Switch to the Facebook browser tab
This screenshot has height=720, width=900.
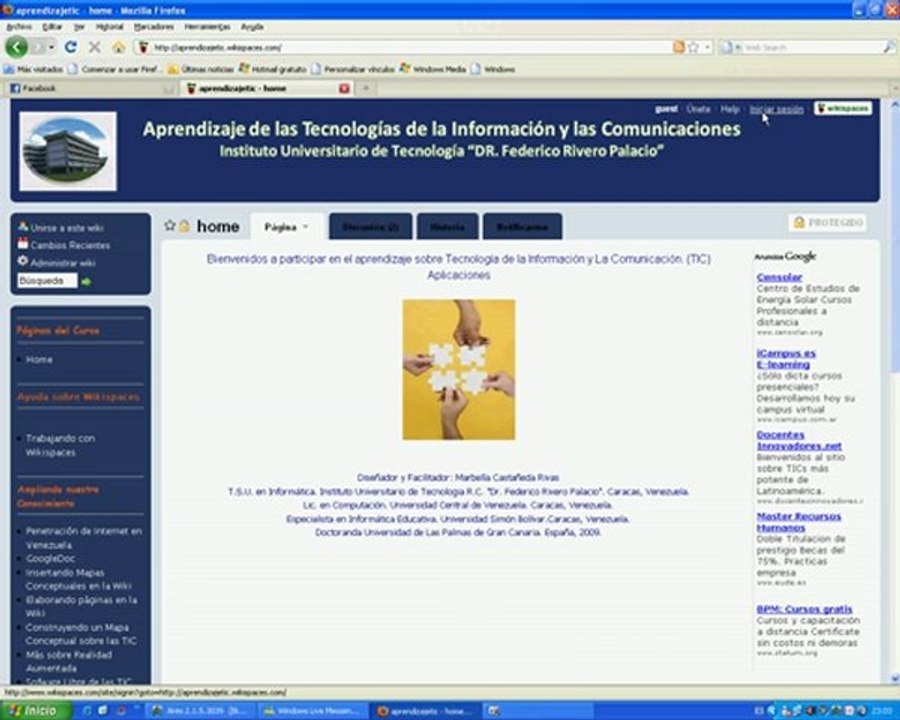[x=85, y=88]
